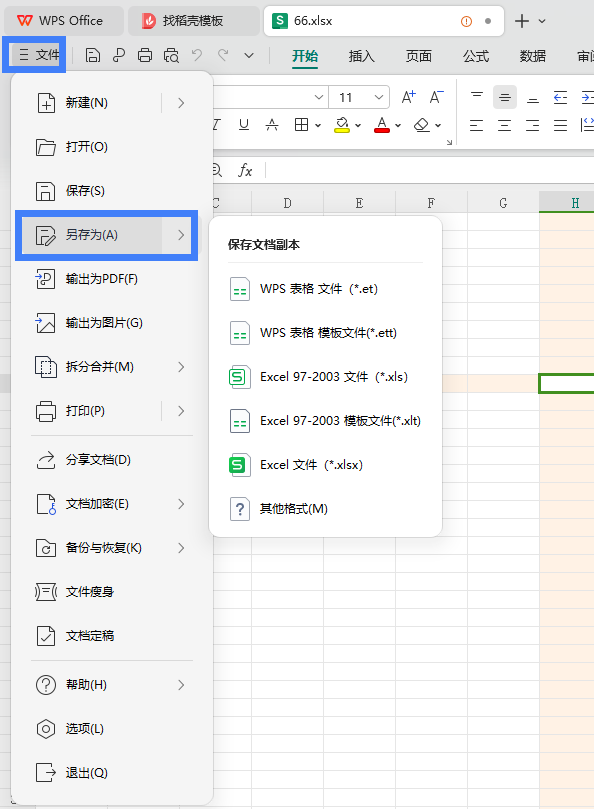The height and width of the screenshot is (809, 594).
Task: Align text right
Action: pos(533,125)
